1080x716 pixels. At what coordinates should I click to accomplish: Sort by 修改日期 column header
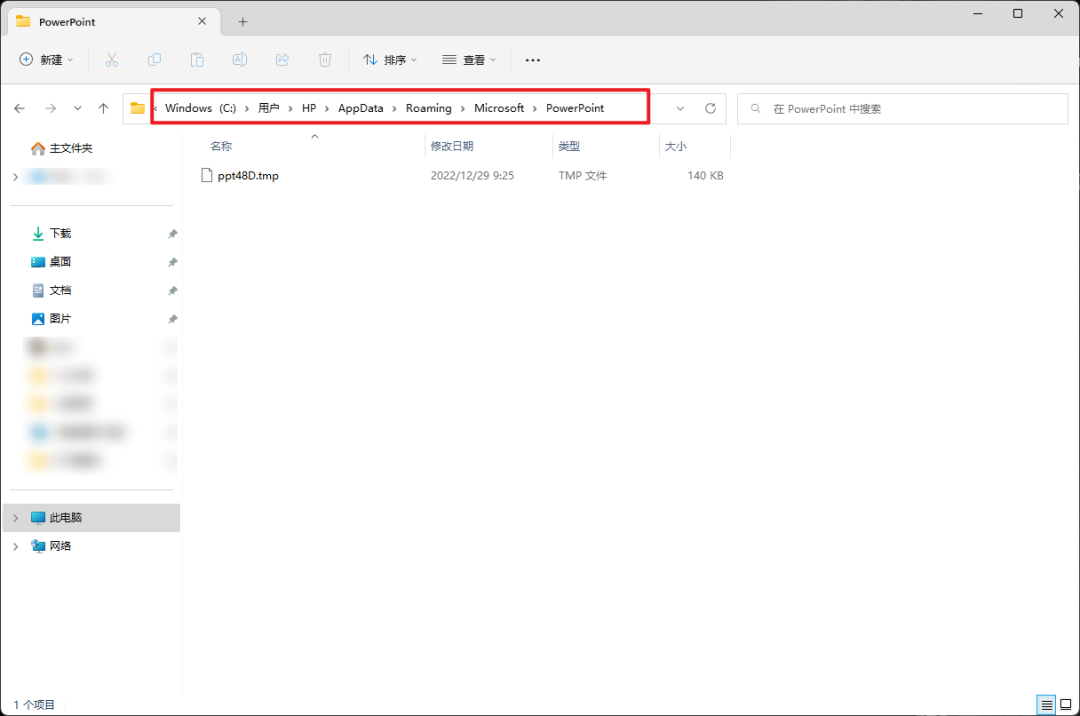(x=452, y=146)
